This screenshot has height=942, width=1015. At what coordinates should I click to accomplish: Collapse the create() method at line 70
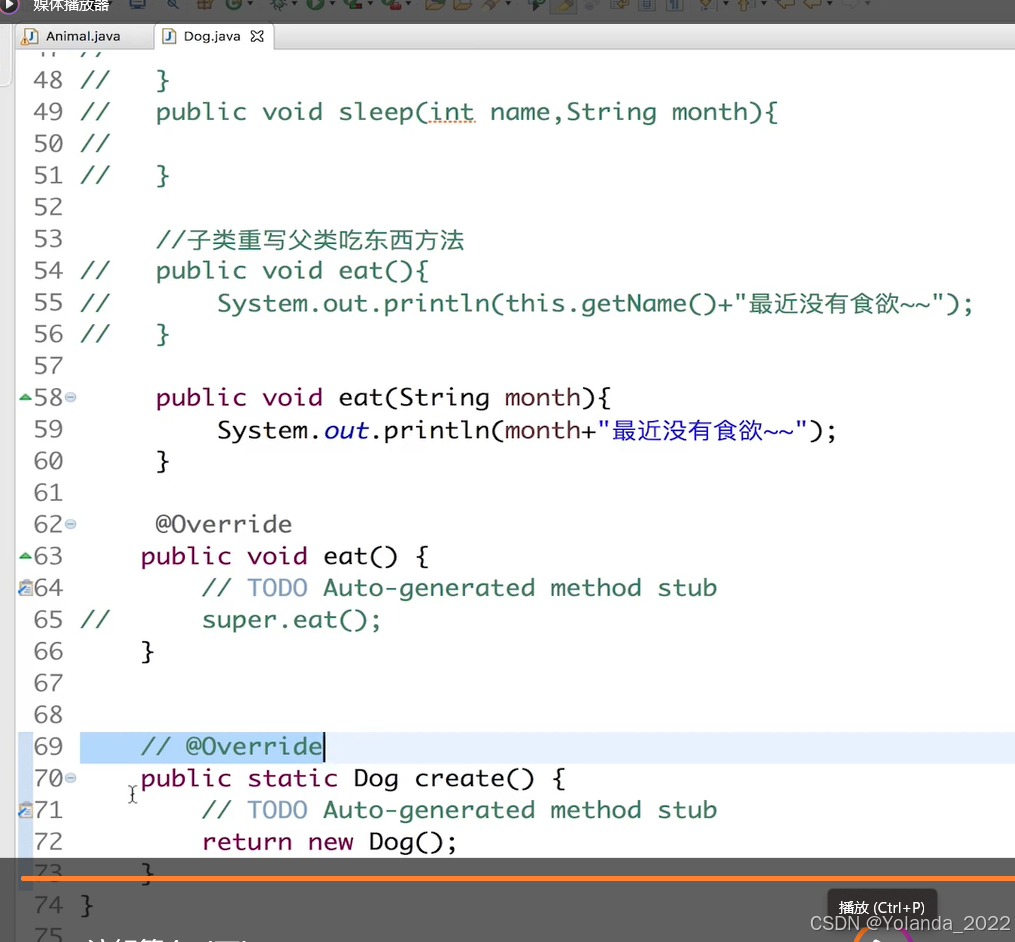[71, 778]
